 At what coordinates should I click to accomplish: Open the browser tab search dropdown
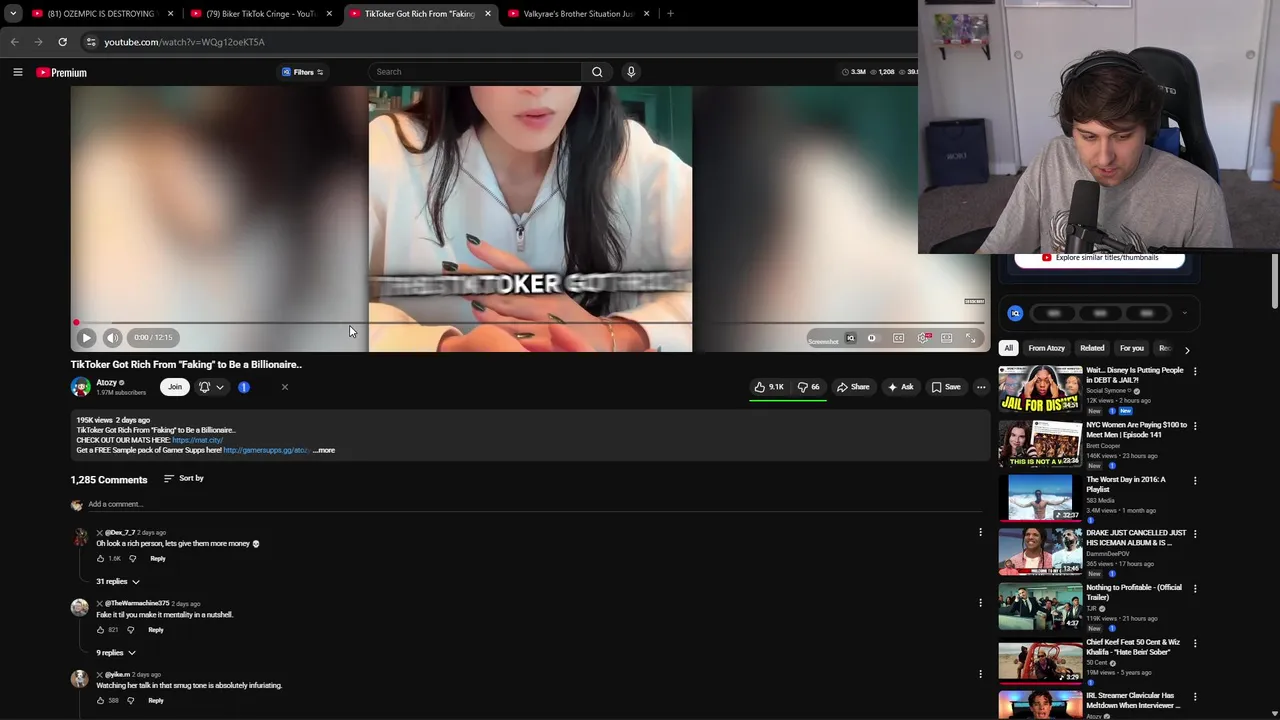13,14
